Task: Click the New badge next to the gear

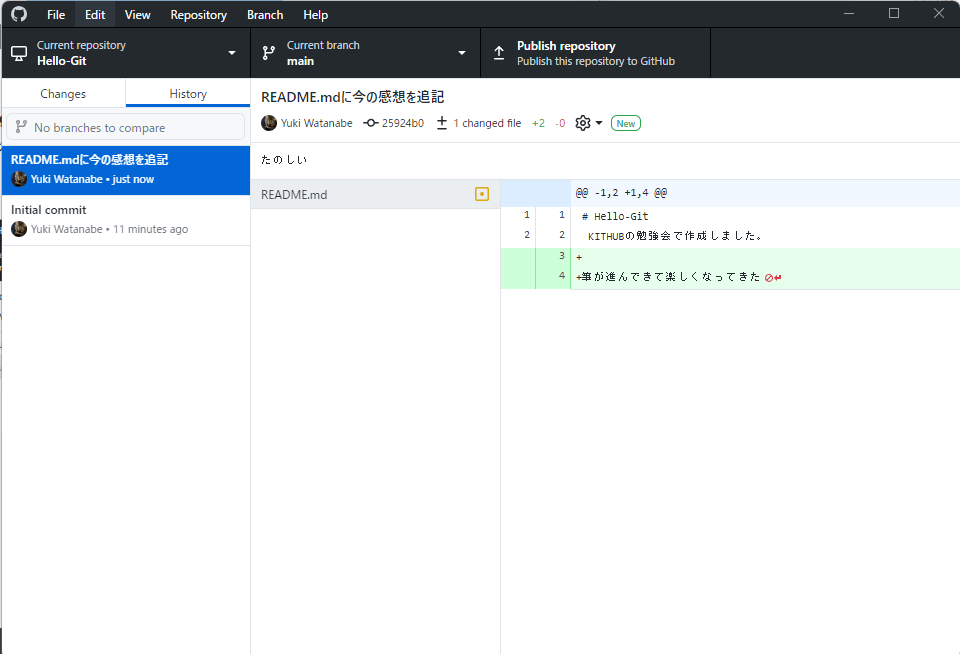Action: tap(625, 122)
